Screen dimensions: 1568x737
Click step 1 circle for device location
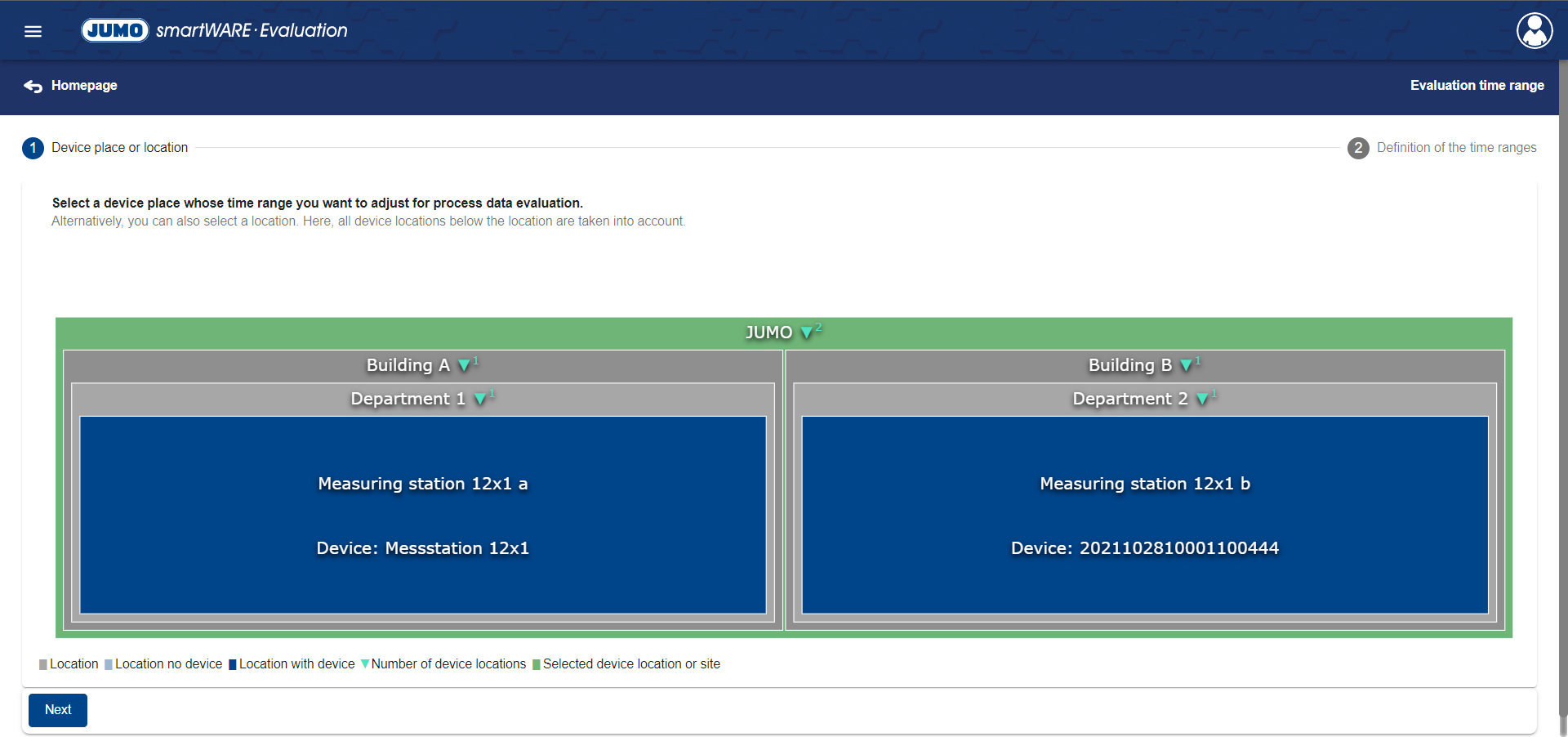(33, 148)
